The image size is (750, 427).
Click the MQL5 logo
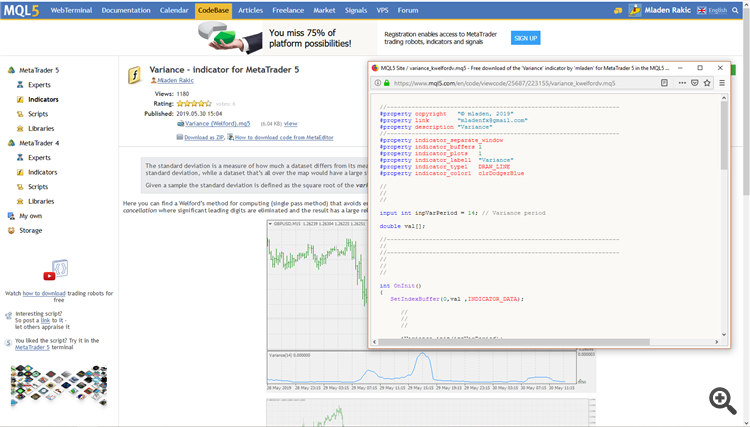pos(22,10)
